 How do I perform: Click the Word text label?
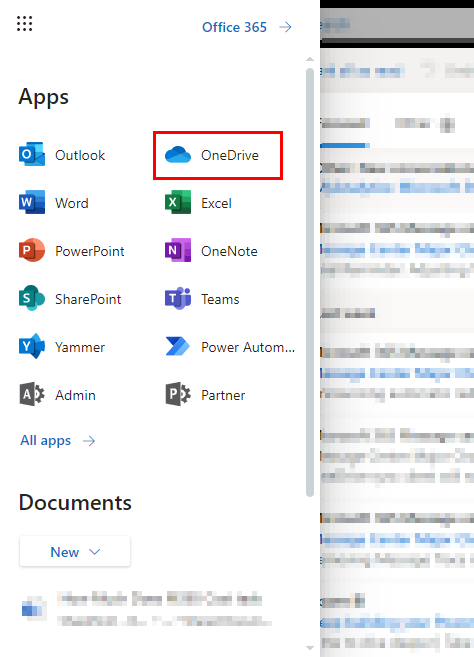72,203
